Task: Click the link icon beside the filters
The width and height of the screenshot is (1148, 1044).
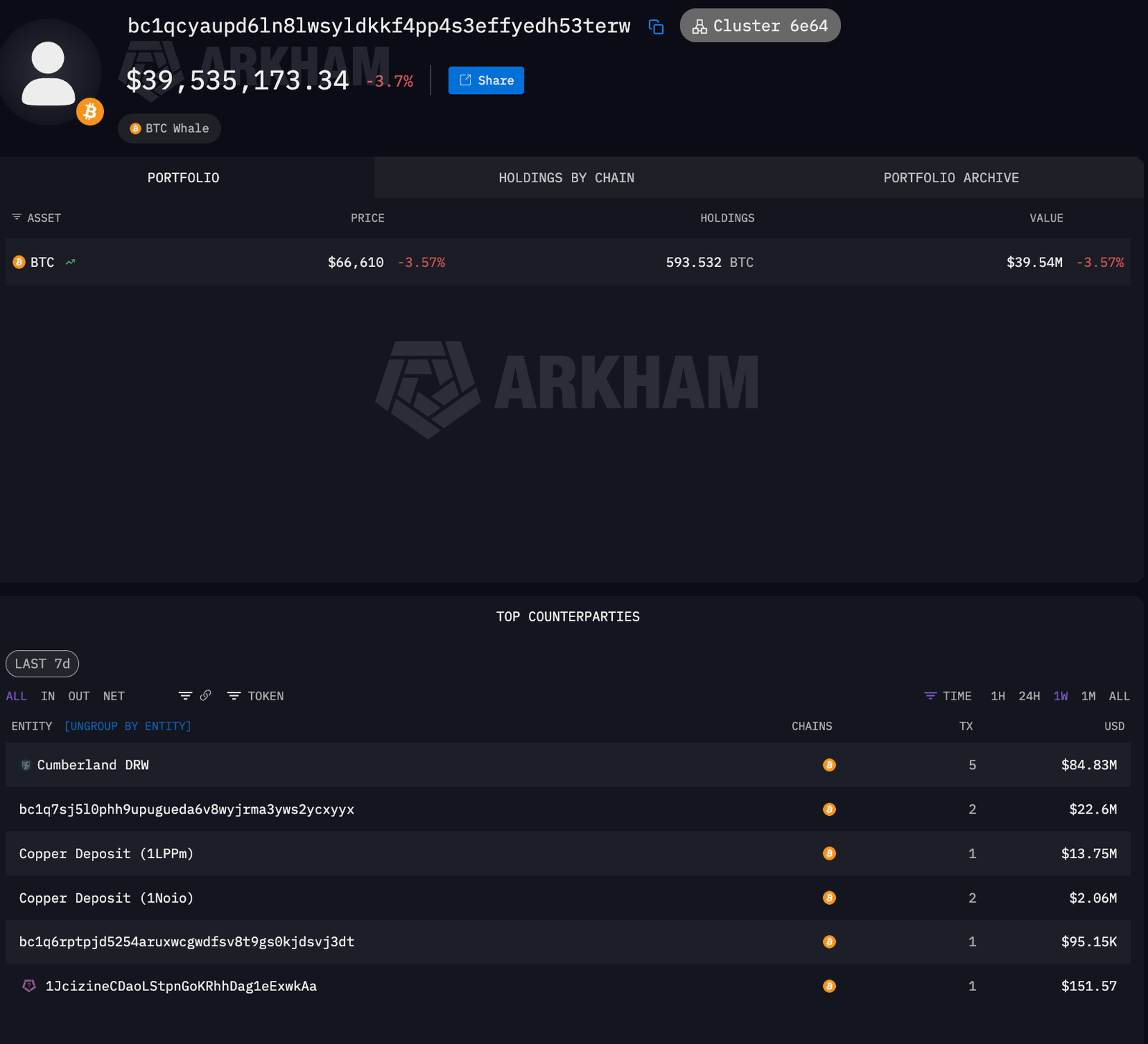Action: tap(206, 695)
